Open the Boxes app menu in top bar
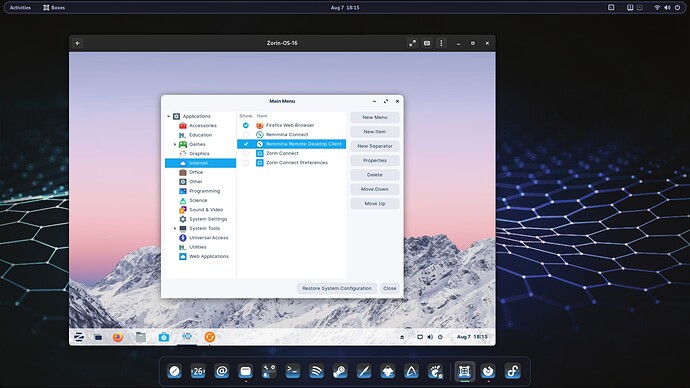 click(54, 7)
